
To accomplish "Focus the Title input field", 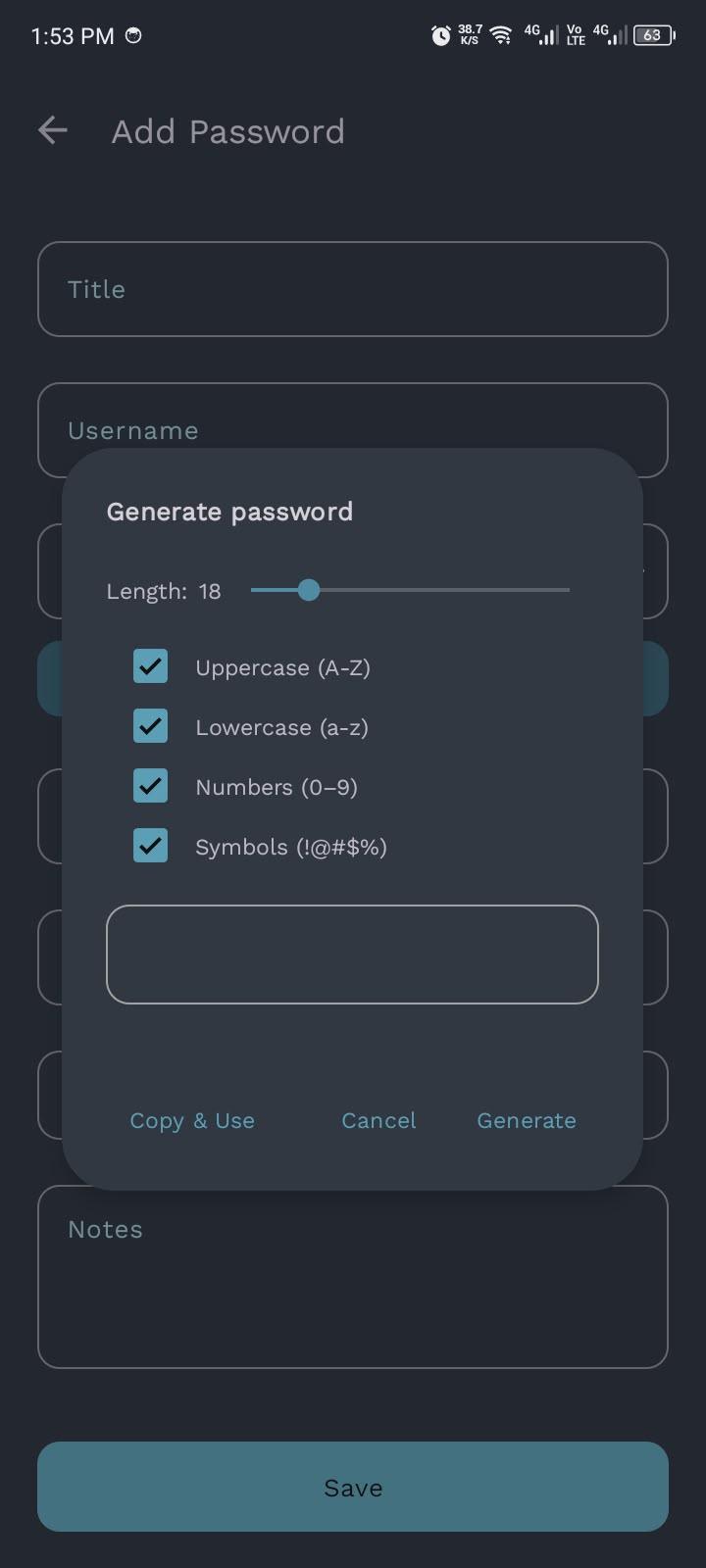I will [x=353, y=289].
